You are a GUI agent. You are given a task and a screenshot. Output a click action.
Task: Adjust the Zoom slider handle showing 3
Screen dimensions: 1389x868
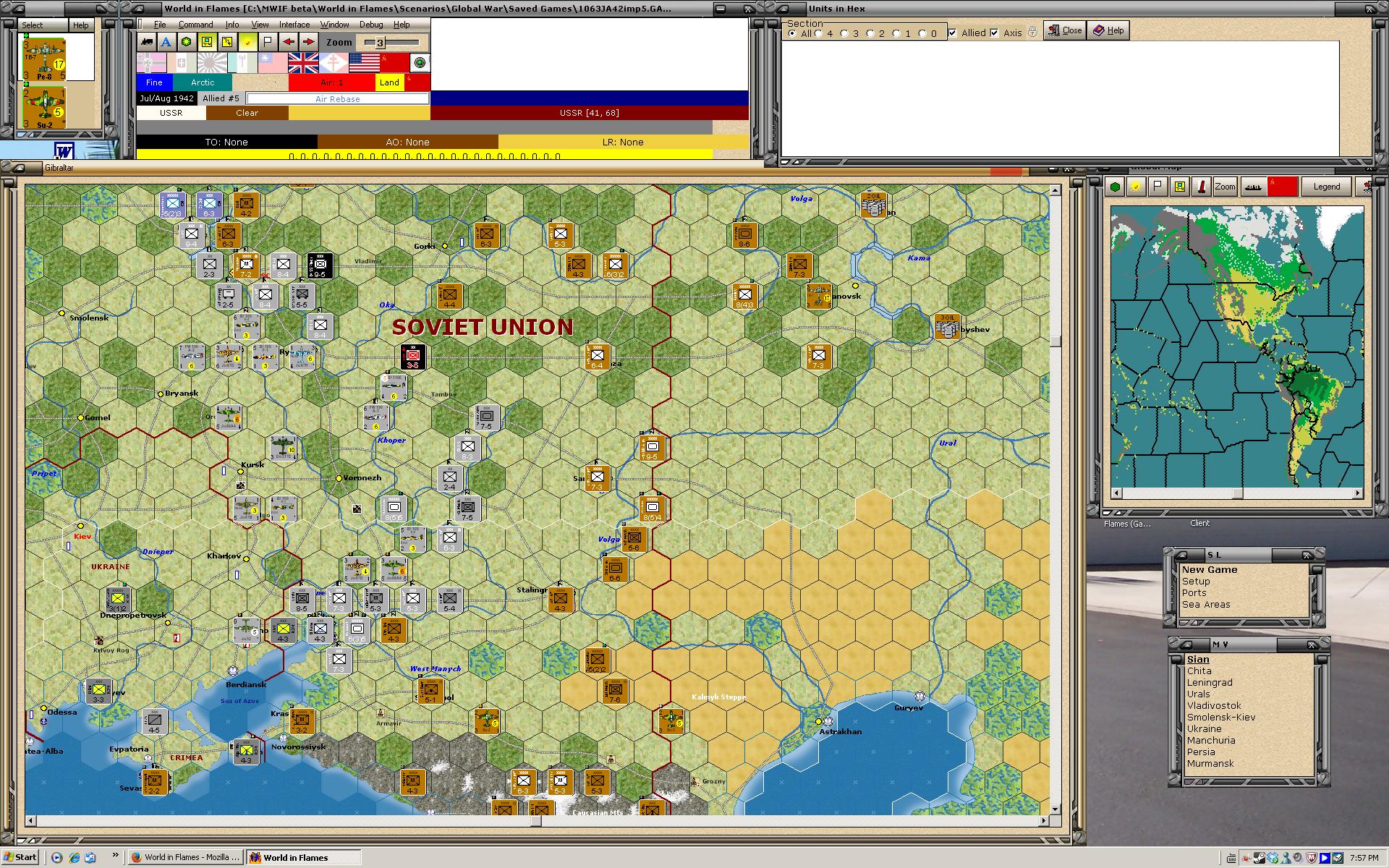click(x=379, y=43)
